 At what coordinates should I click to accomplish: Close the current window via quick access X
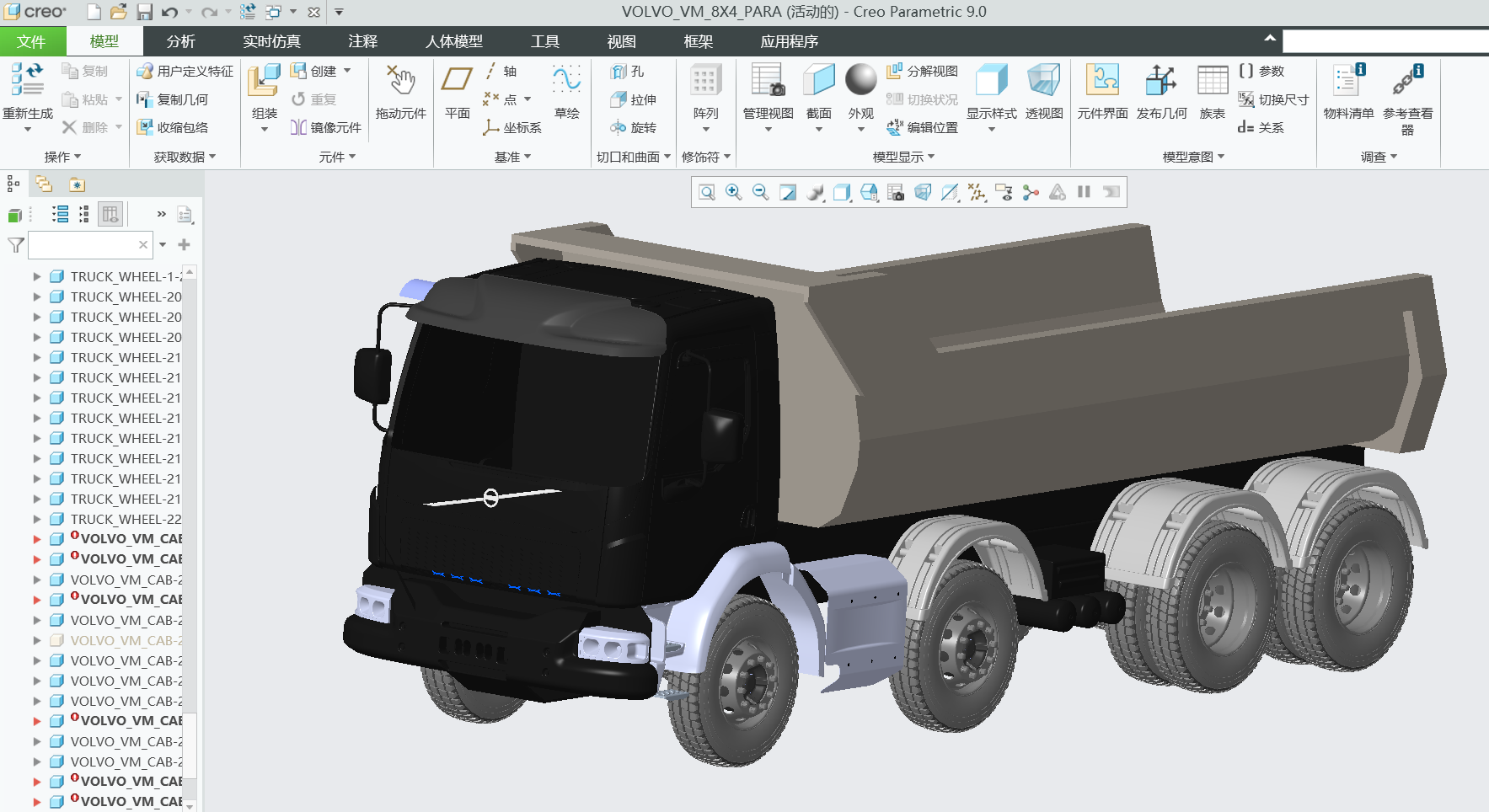tap(313, 12)
